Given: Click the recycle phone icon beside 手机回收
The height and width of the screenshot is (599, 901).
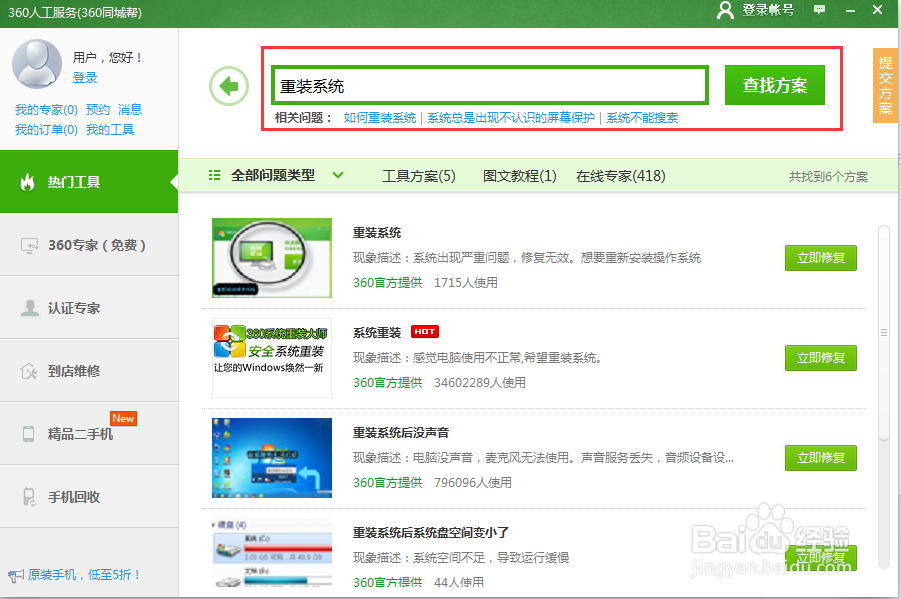Looking at the screenshot, I should (x=29, y=497).
